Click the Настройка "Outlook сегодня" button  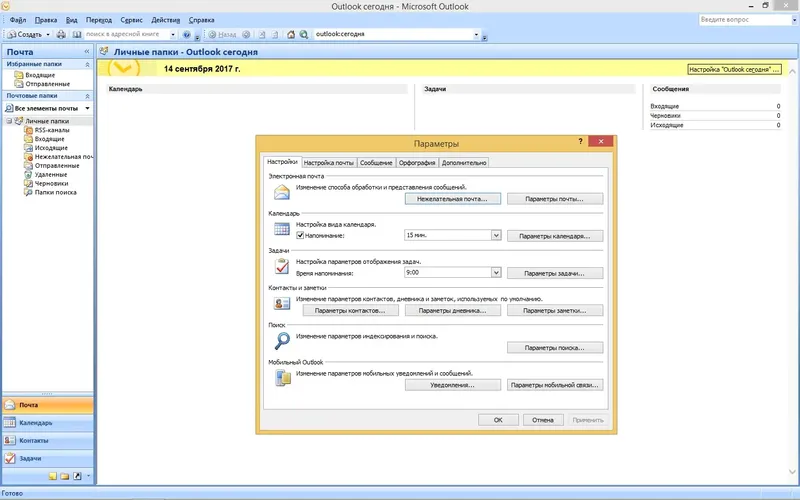coord(734,69)
